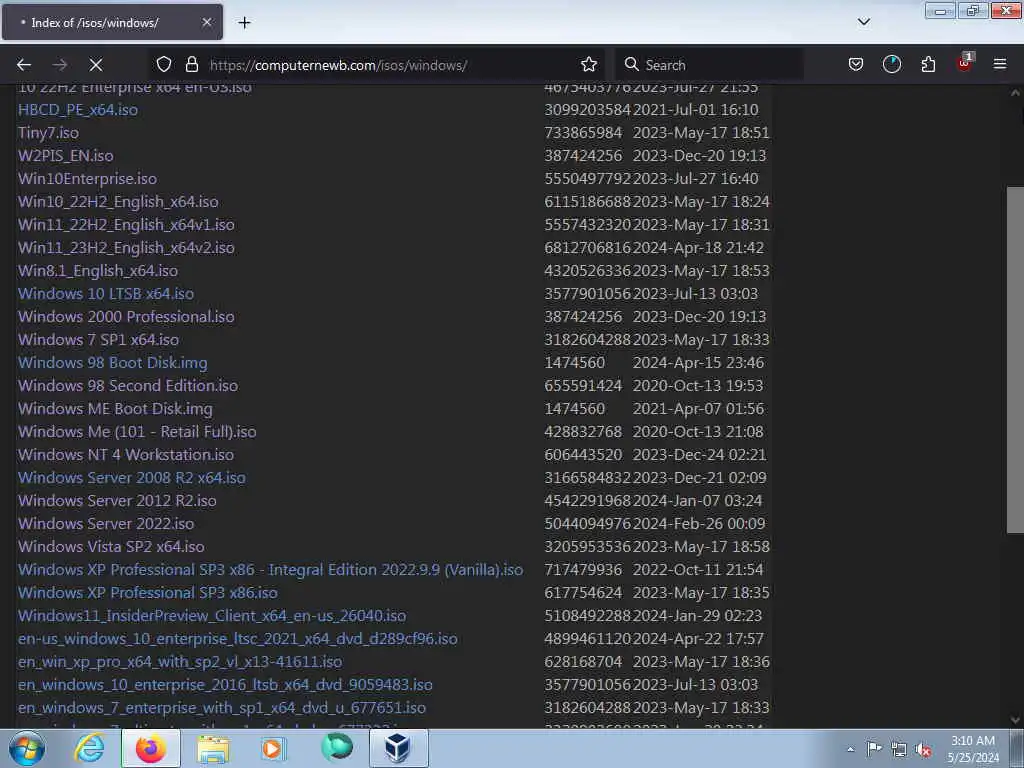
Task: Click the muted volume tray icon
Action: (x=923, y=750)
